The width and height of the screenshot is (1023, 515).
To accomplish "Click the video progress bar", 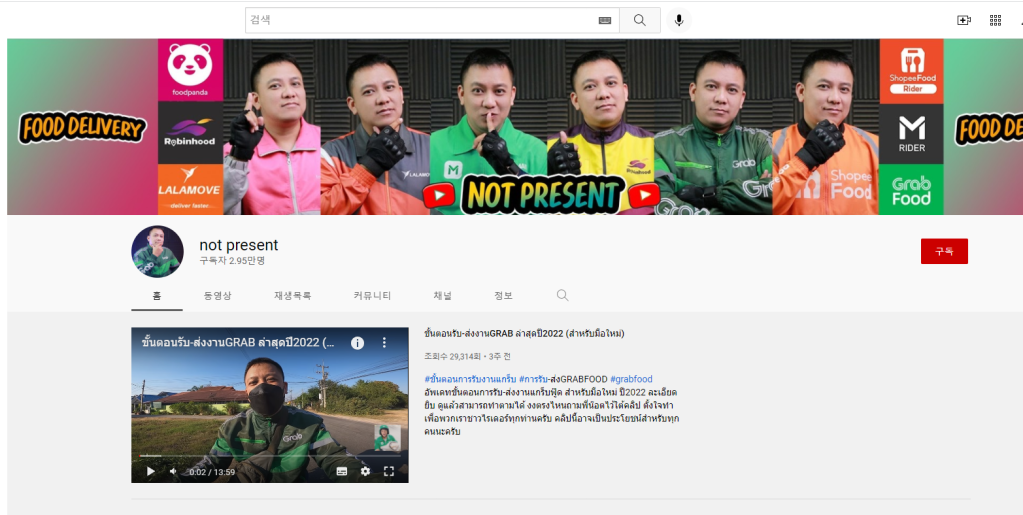I will pyautogui.click(x=270, y=458).
